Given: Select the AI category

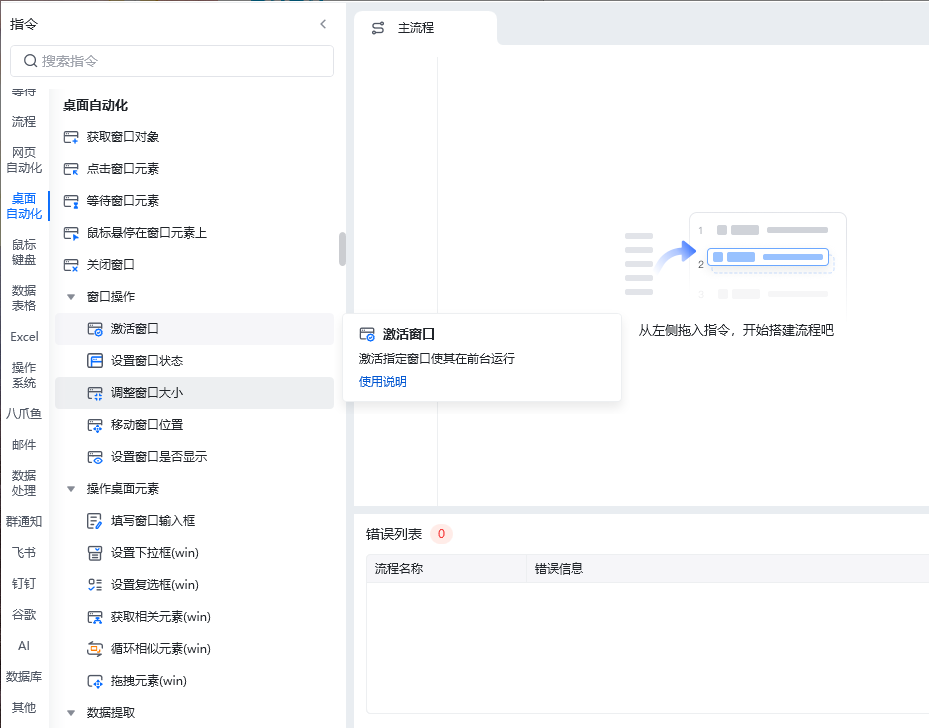Looking at the screenshot, I should pyautogui.click(x=24, y=646).
